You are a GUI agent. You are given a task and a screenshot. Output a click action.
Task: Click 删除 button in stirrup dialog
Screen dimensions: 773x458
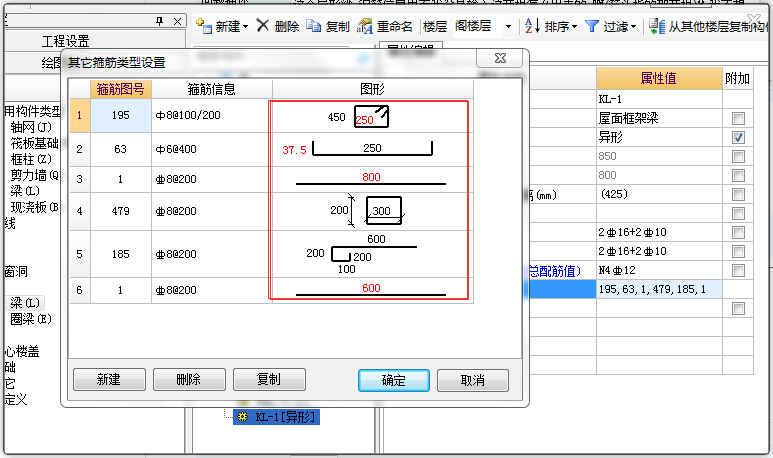(x=189, y=380)
